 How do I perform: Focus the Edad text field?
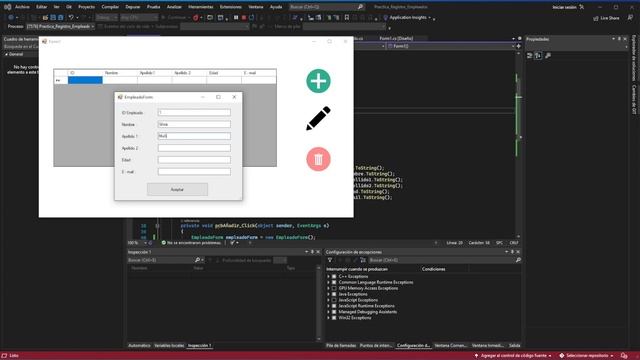(x=194, y=160)
